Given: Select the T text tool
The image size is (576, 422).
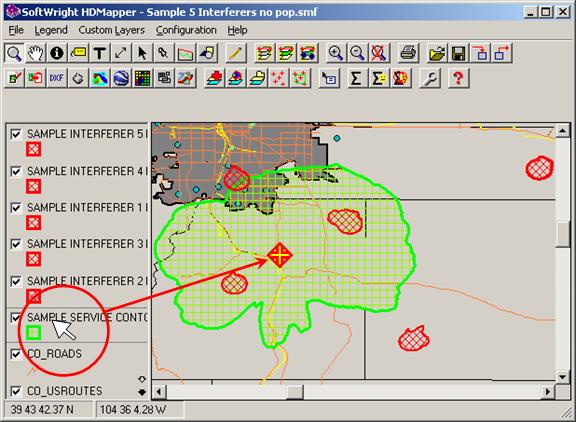Looking at the screenshot, I should [99, 53].
